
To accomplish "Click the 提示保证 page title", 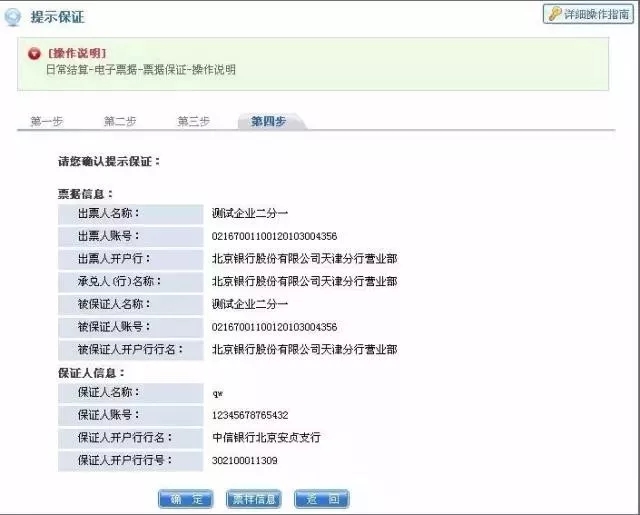I will coord(58,17).
